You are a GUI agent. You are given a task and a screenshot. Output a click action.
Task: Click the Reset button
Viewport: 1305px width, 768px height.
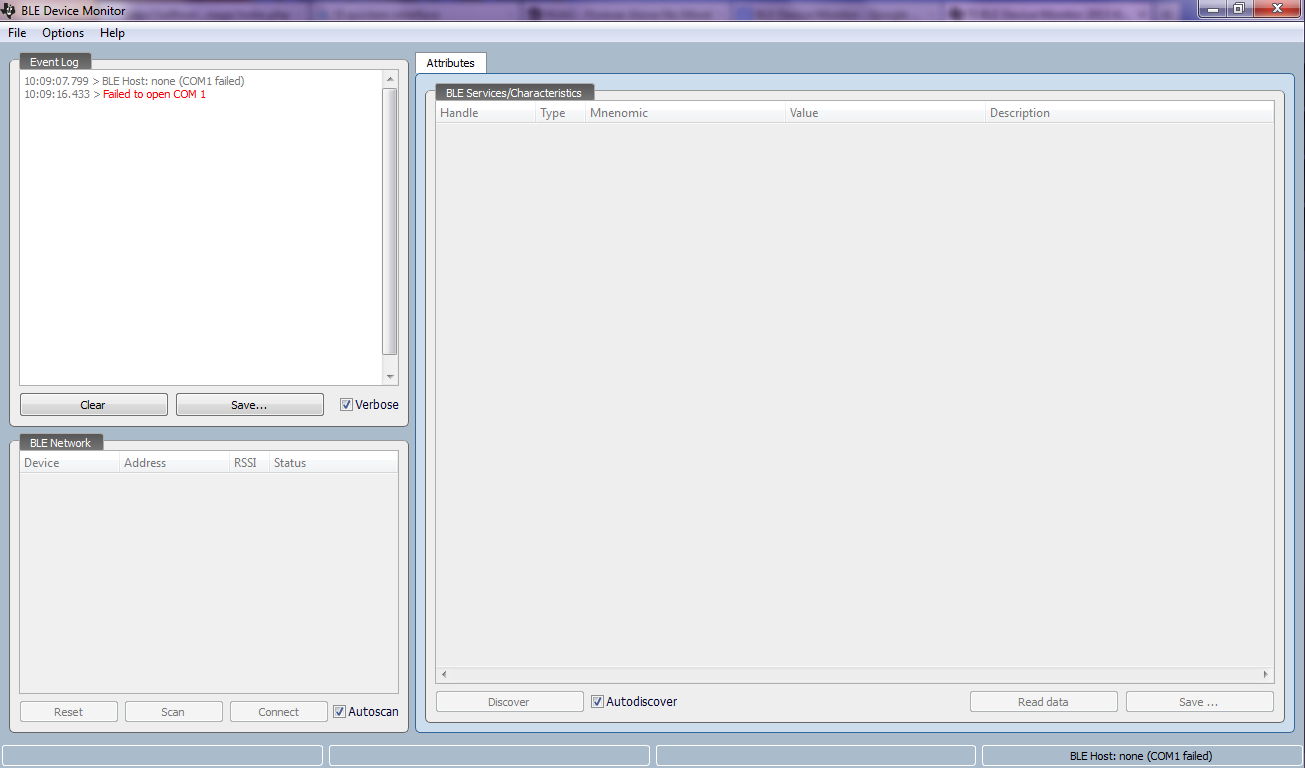coord(68,711)
